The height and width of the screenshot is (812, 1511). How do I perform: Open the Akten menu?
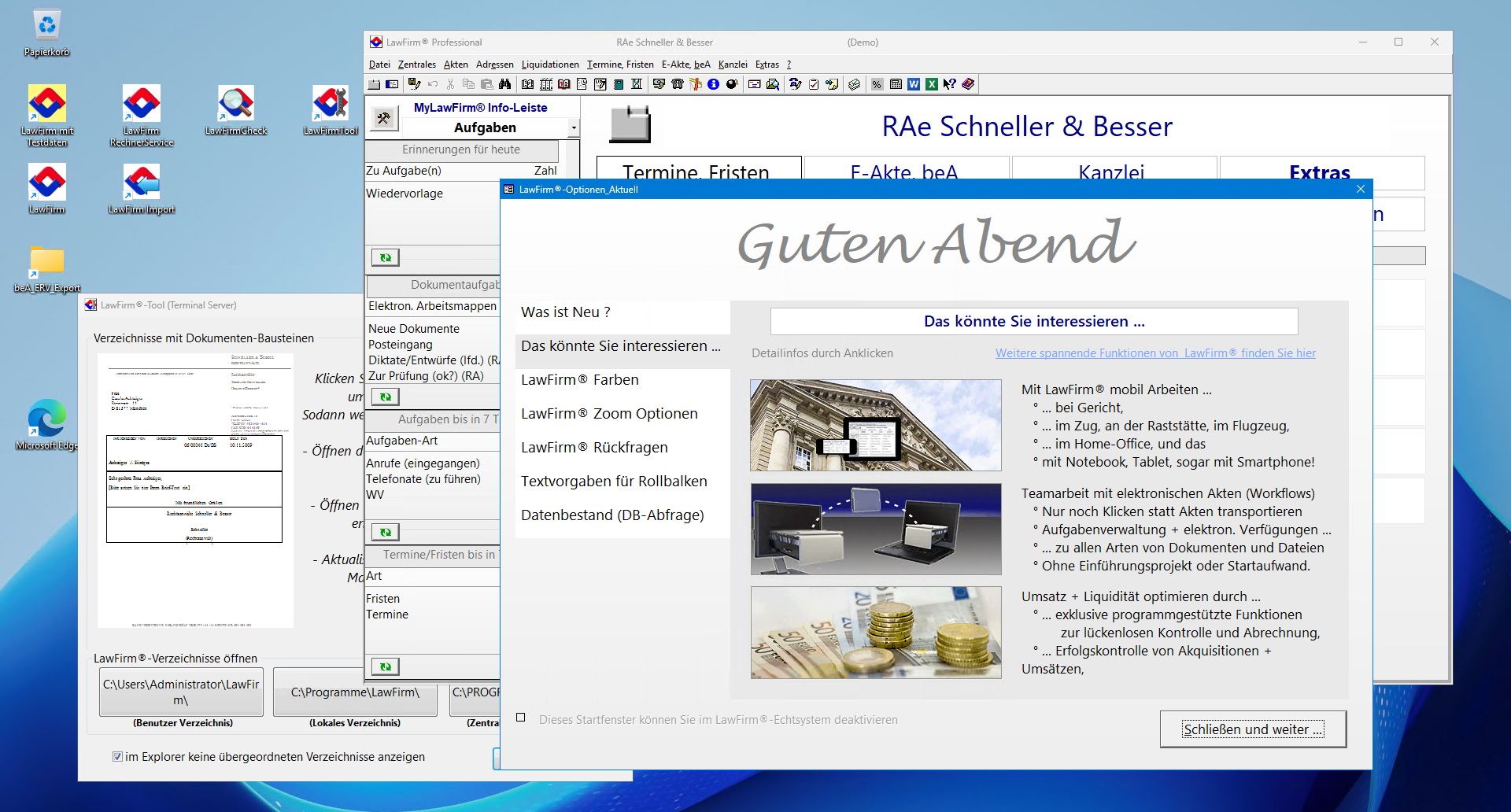point(455,65)
